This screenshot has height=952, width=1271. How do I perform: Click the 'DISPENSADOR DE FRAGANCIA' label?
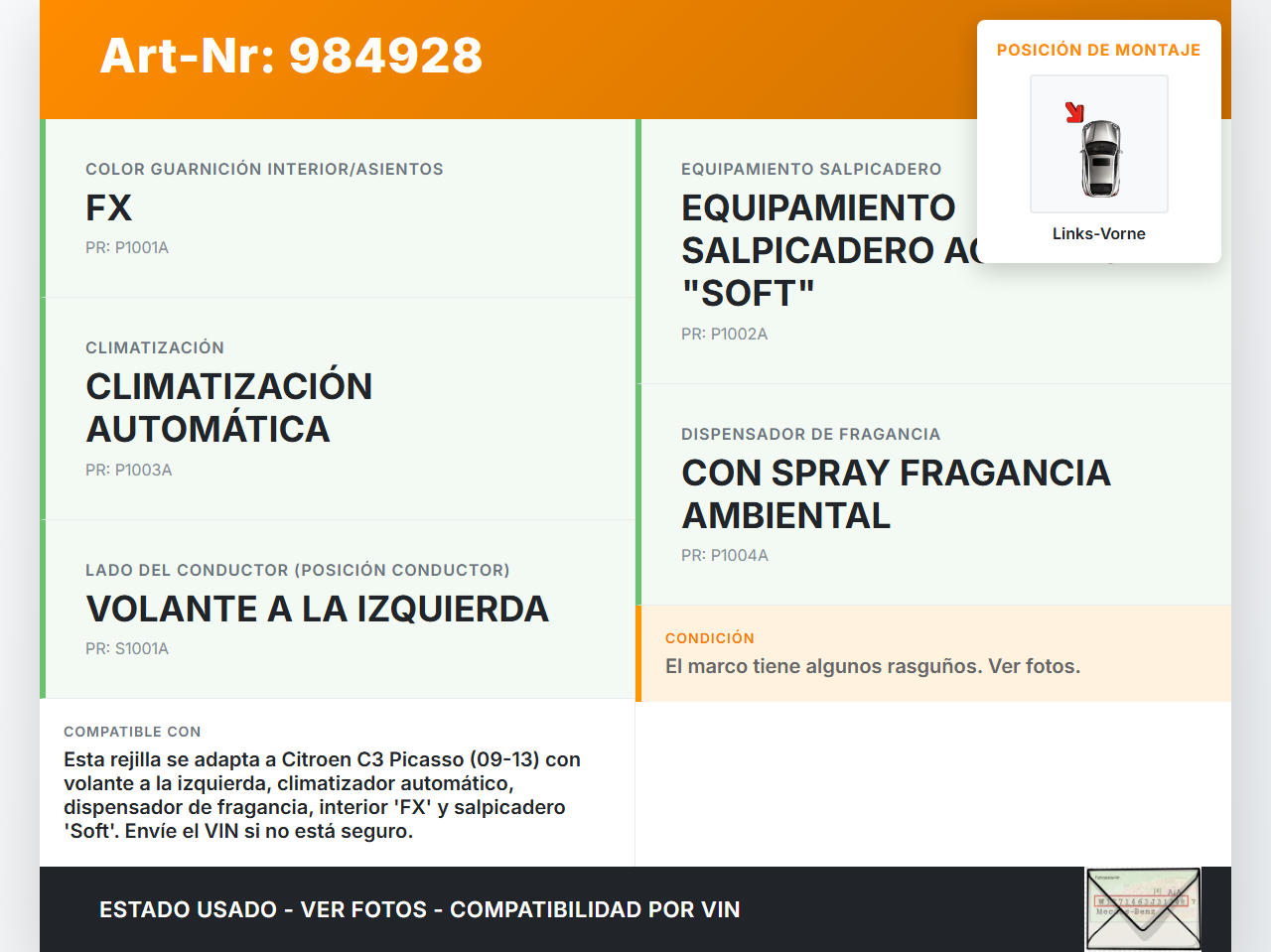(811, 434)
